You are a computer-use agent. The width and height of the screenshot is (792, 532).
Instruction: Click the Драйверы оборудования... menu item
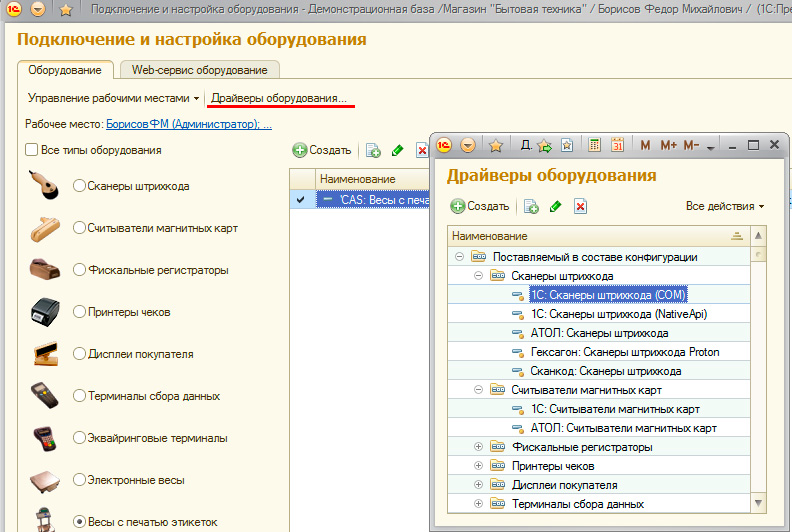279,99
